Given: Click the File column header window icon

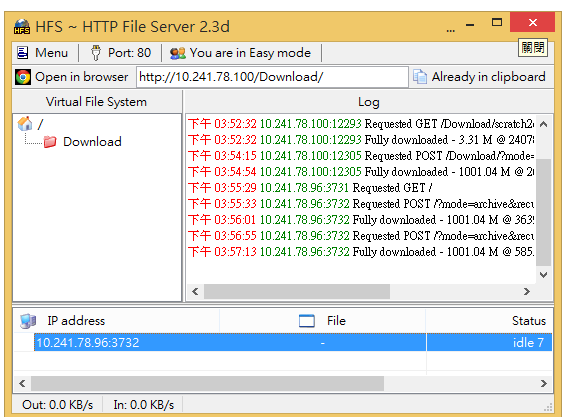Looking at the screenshot, I should (x=307, y=321).
